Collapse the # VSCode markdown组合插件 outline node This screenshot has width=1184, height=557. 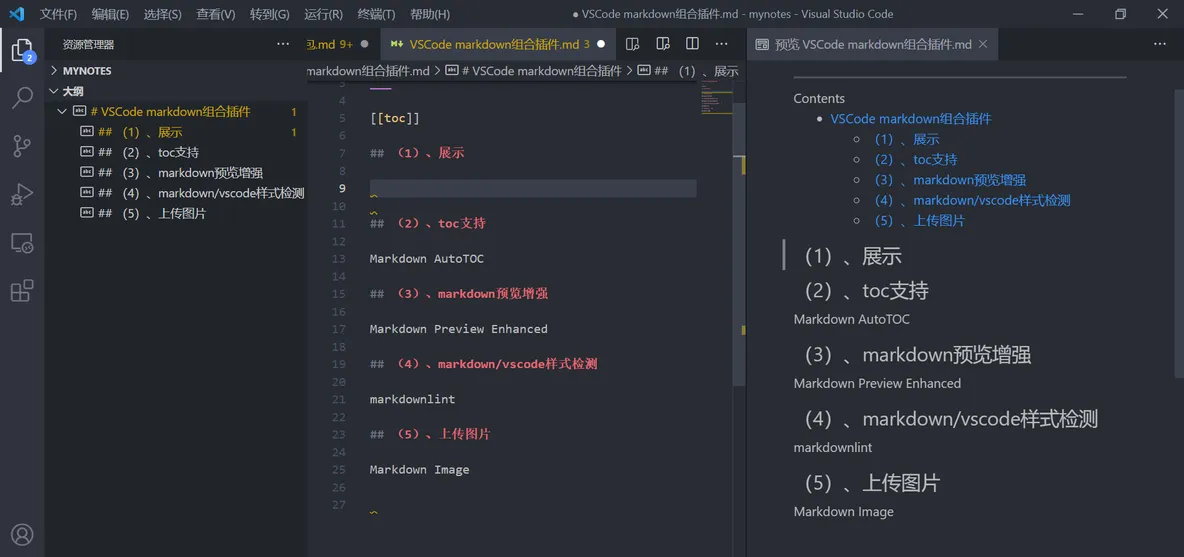62,112
